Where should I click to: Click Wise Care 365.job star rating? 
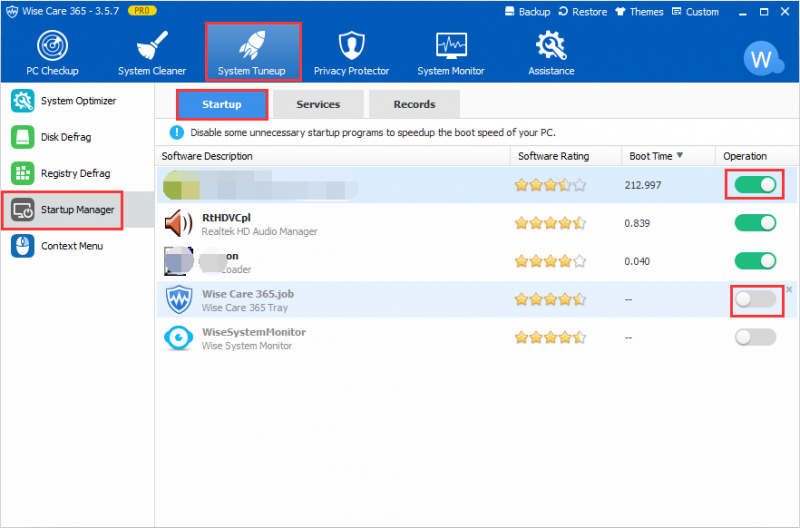551,299
